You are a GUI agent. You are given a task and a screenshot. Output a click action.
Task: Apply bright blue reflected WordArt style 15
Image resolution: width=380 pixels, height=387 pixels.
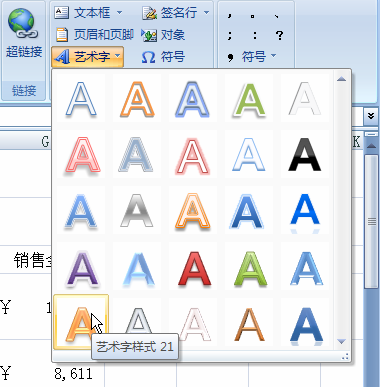click(x=305, y=211)
